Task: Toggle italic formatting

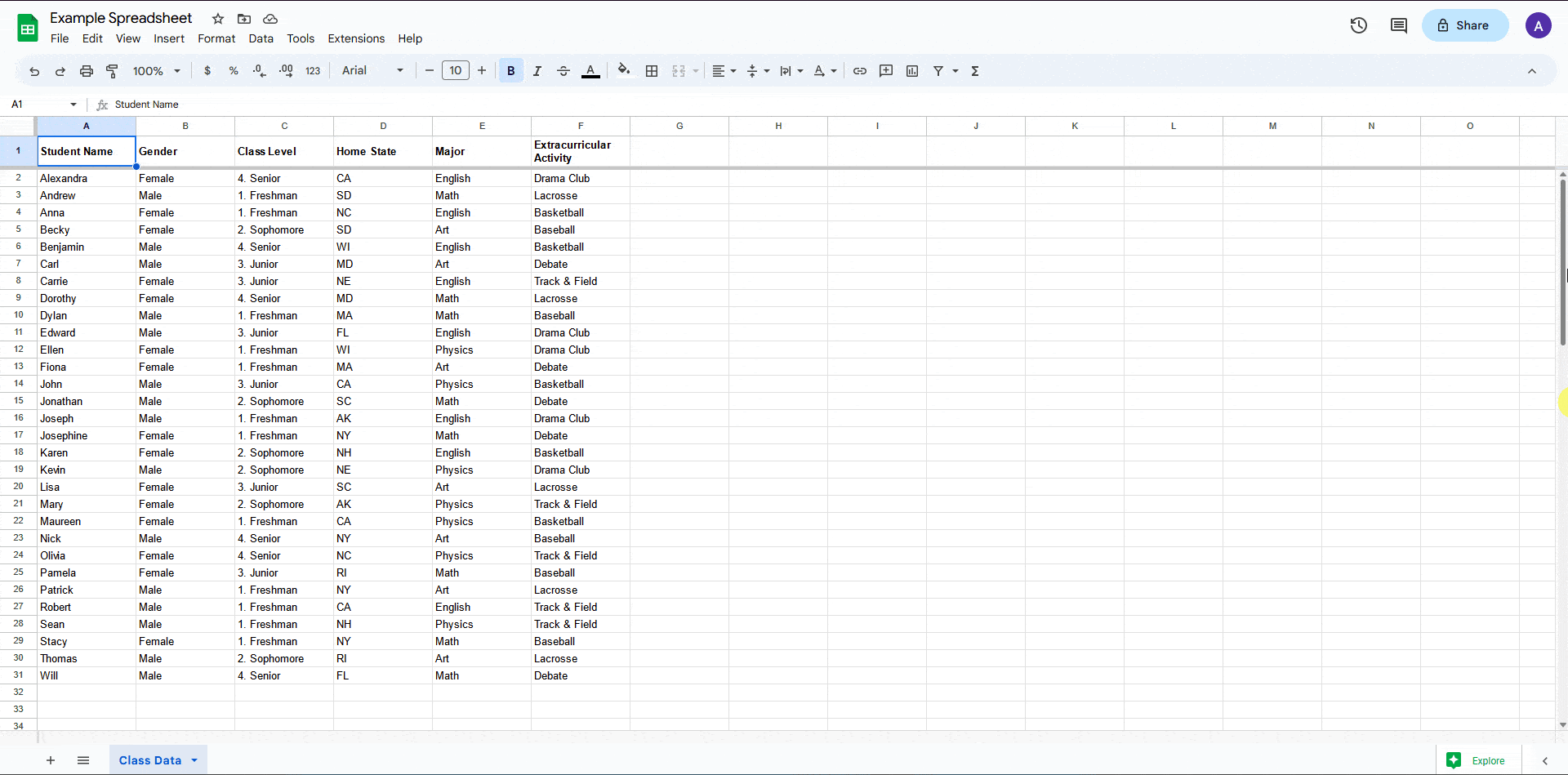Action: [x=537, y=71]
